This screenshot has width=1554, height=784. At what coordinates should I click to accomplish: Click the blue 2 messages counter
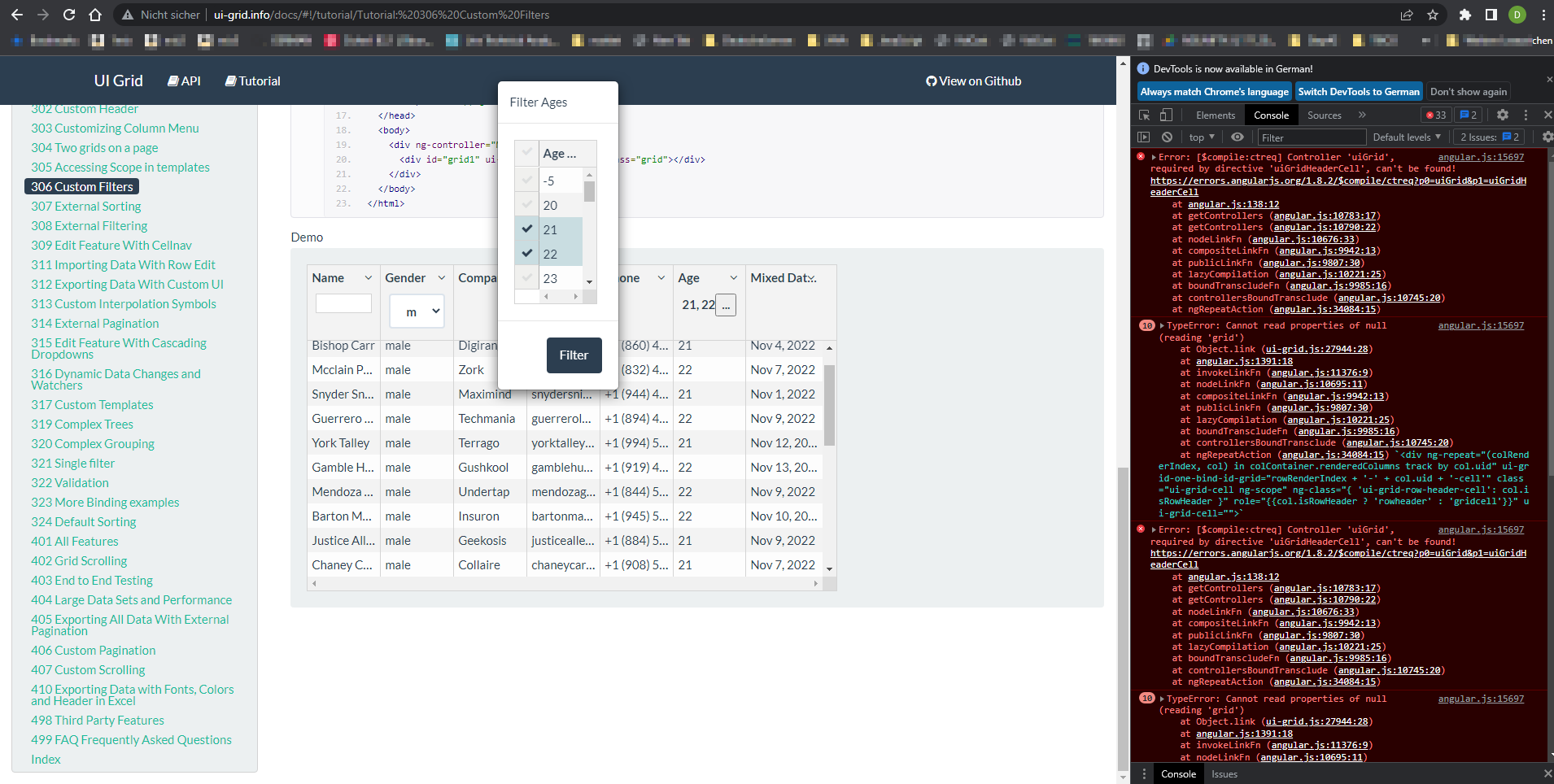(1469, 115)
